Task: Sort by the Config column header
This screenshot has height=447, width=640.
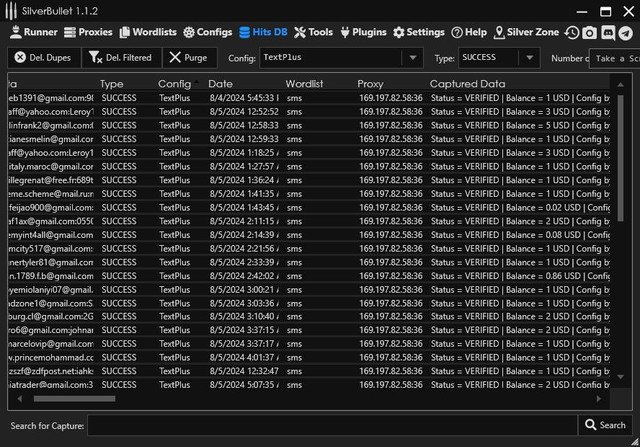Action: [x=174, y=84]
